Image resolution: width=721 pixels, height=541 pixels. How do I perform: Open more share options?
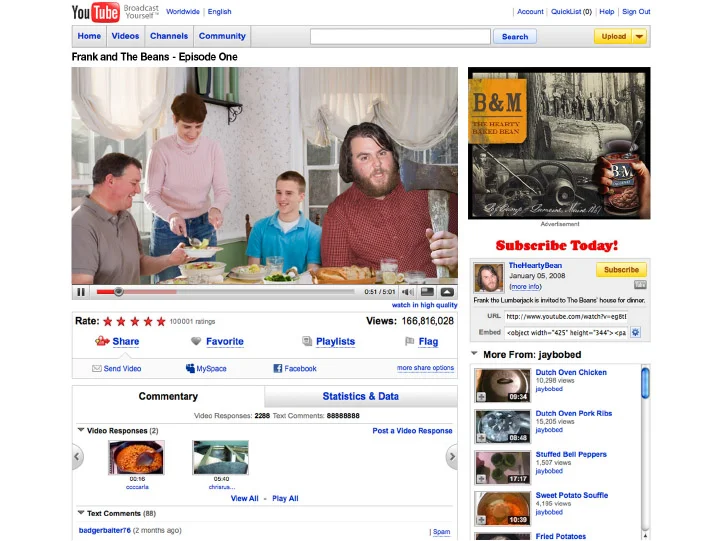[x=425, y=368]
